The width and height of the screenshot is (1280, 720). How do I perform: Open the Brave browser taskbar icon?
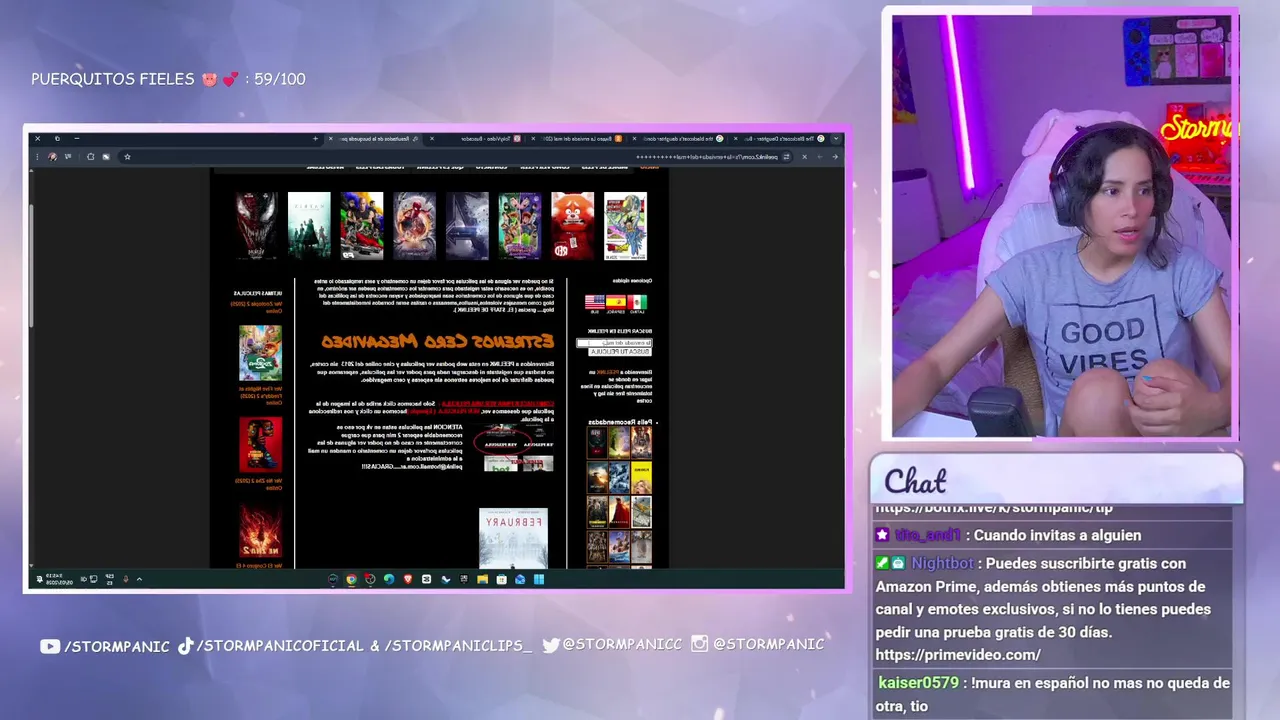tap(408, 579)
